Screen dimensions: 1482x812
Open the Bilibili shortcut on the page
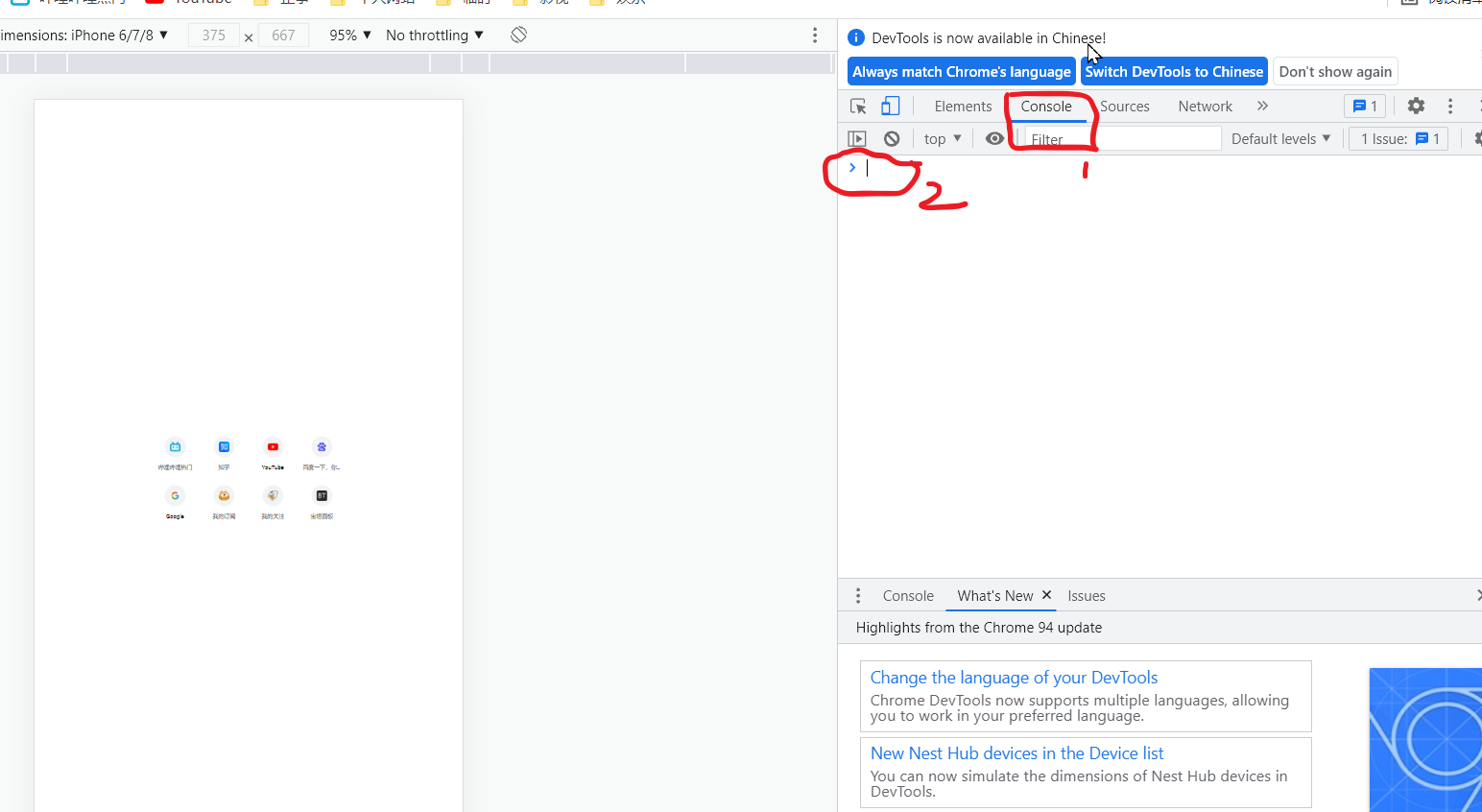[175, 447]
